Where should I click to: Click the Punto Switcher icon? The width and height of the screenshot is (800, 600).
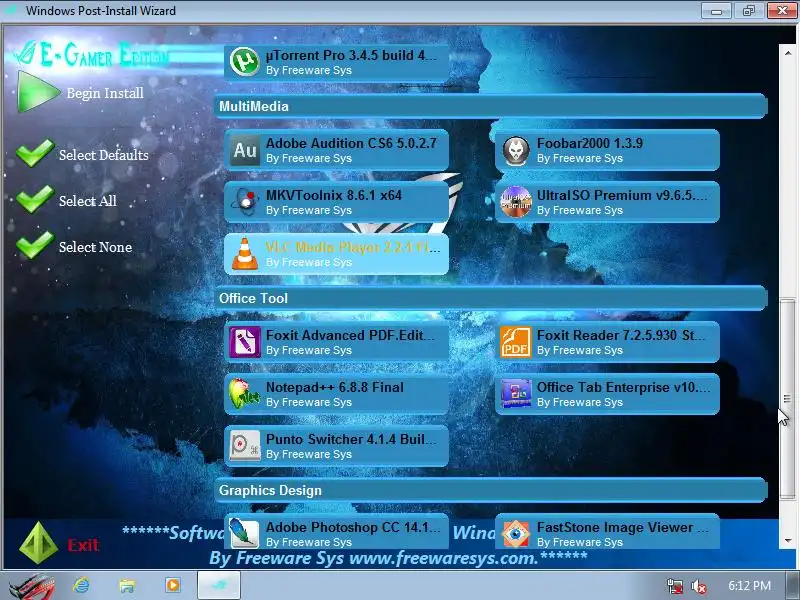point(245,446)
